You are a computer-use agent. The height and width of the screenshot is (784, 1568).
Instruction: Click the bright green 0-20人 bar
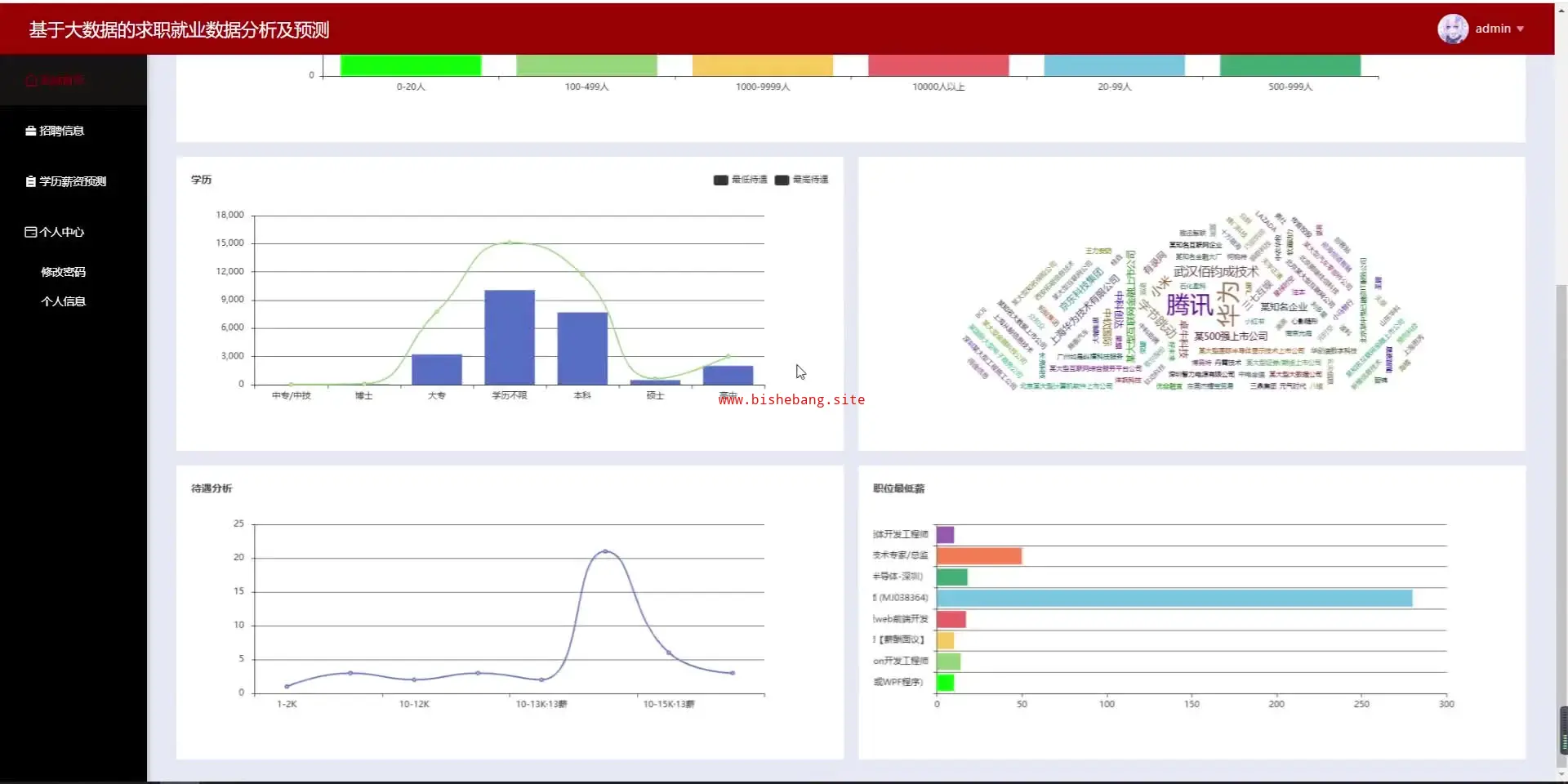pos(411,65)
